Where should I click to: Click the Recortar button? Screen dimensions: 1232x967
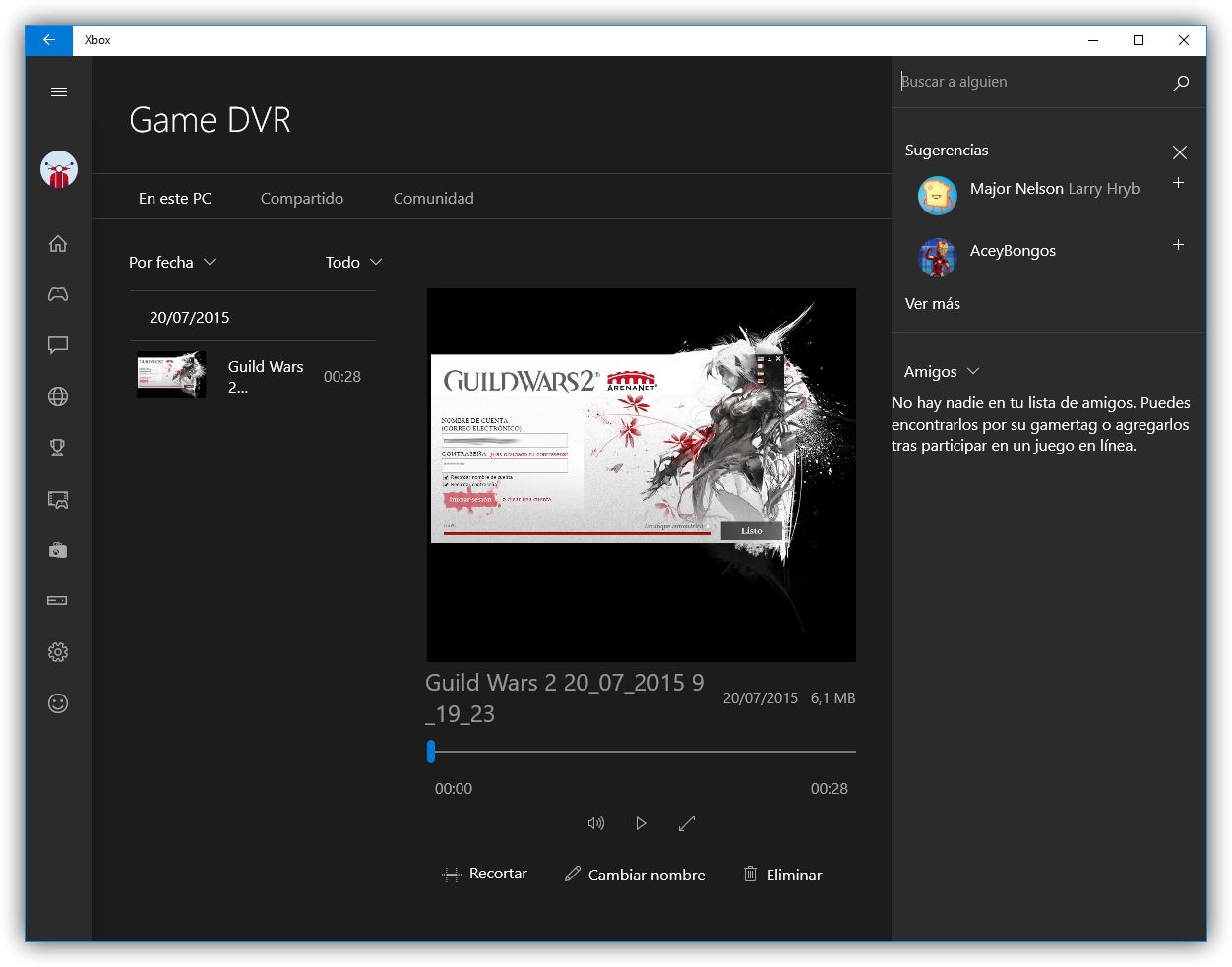tap(485, 875)
